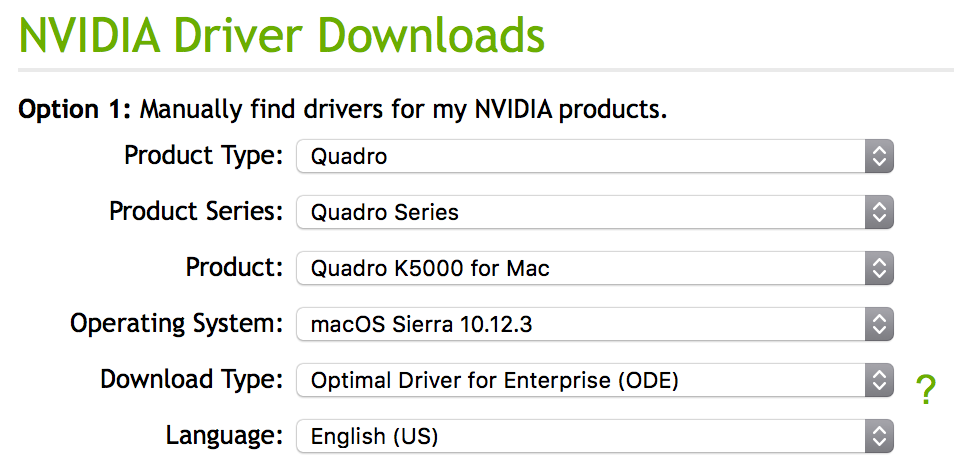
Task: Click the up-down arrows beside Quadro K5000 for Mac
Action: pyautogui.click(x=878, y=268)
